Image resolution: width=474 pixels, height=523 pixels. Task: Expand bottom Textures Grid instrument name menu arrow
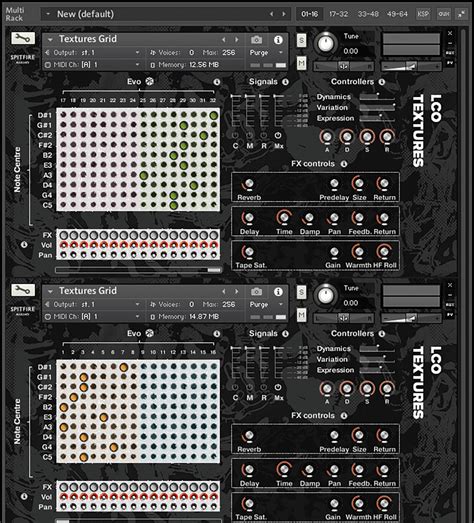pos(50,292)
